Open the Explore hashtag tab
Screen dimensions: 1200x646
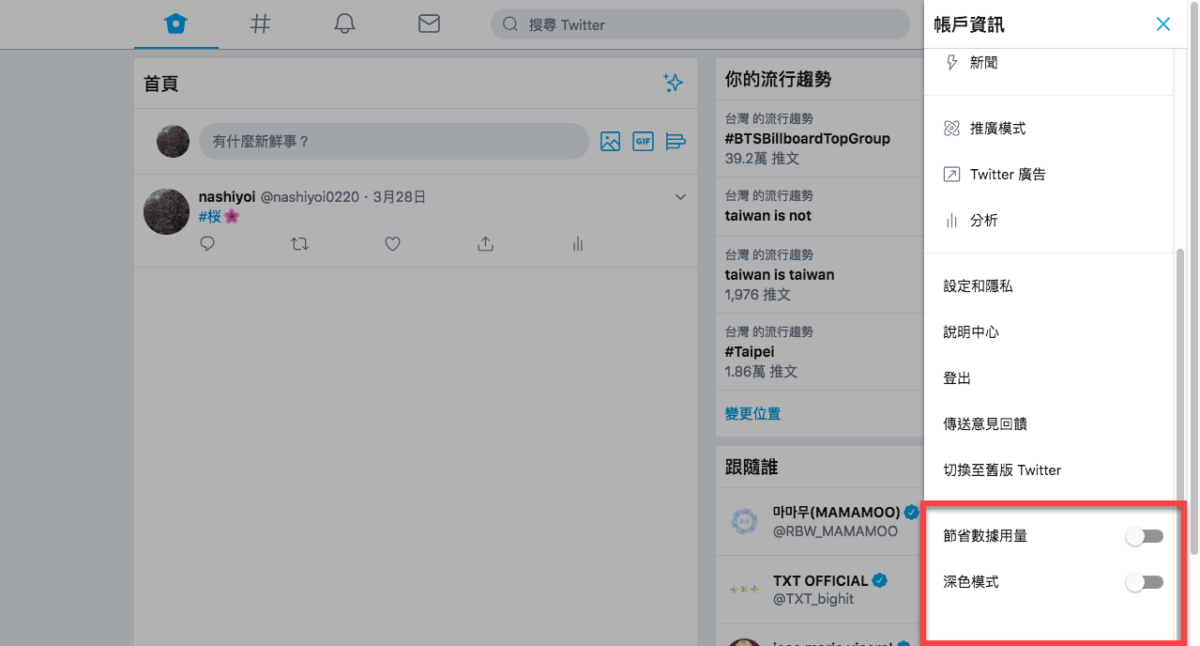click(260, 24)
